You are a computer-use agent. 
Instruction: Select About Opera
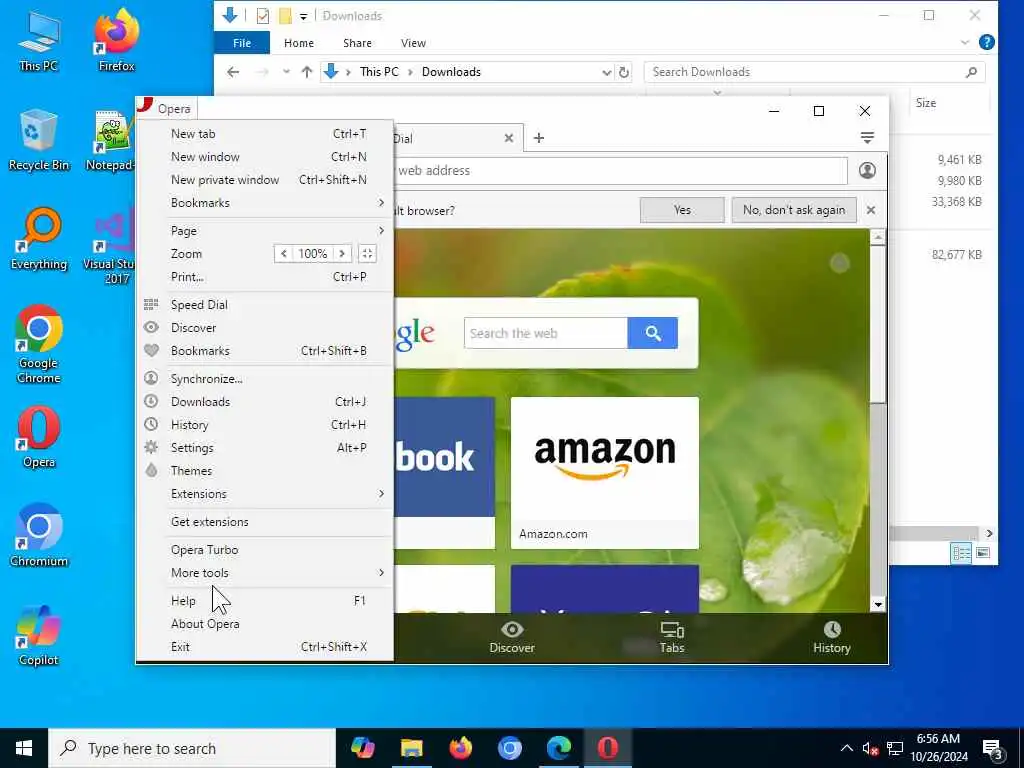(265, 624)
